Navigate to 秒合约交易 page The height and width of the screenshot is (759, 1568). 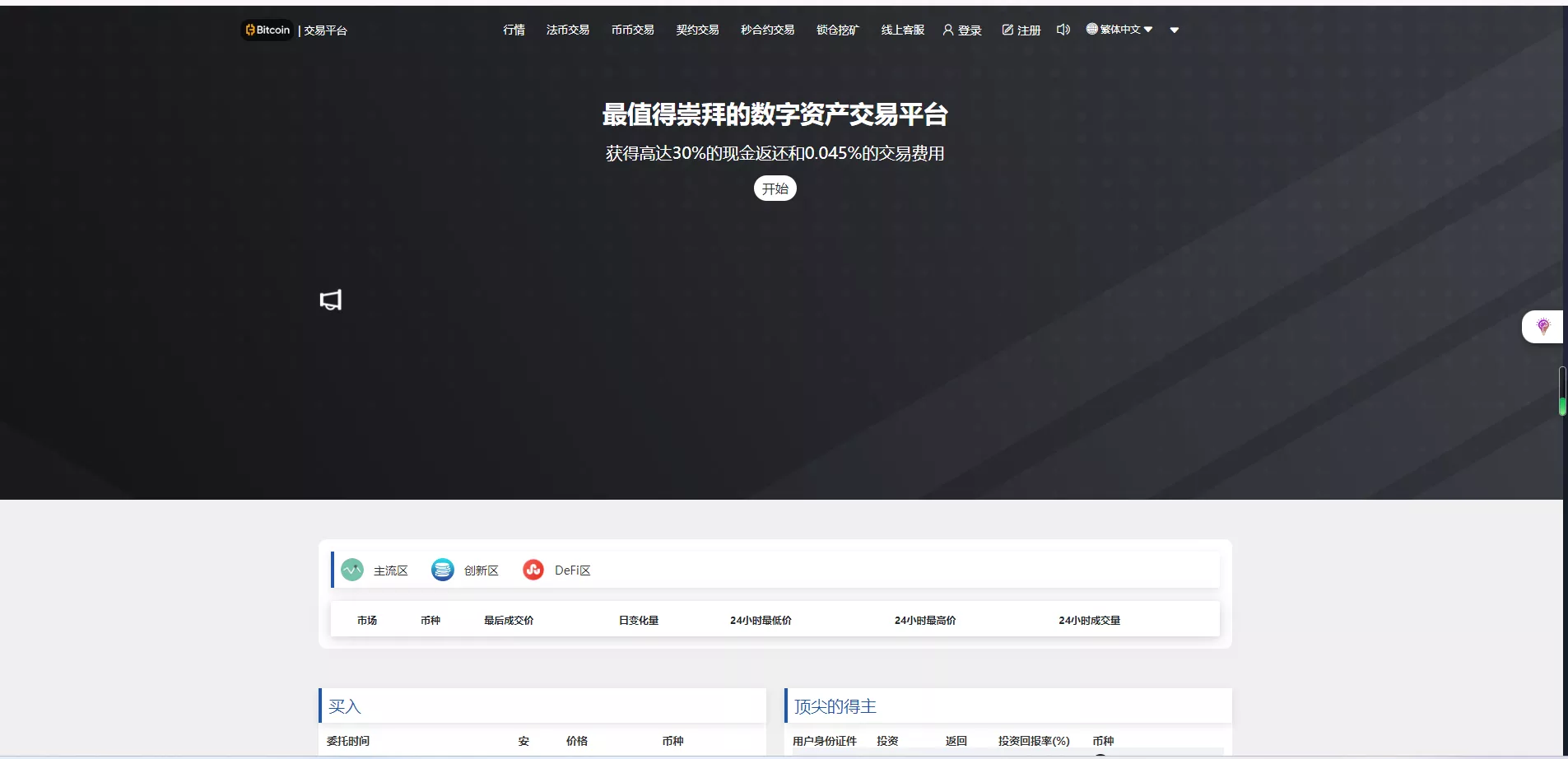(x=767, y=30)
